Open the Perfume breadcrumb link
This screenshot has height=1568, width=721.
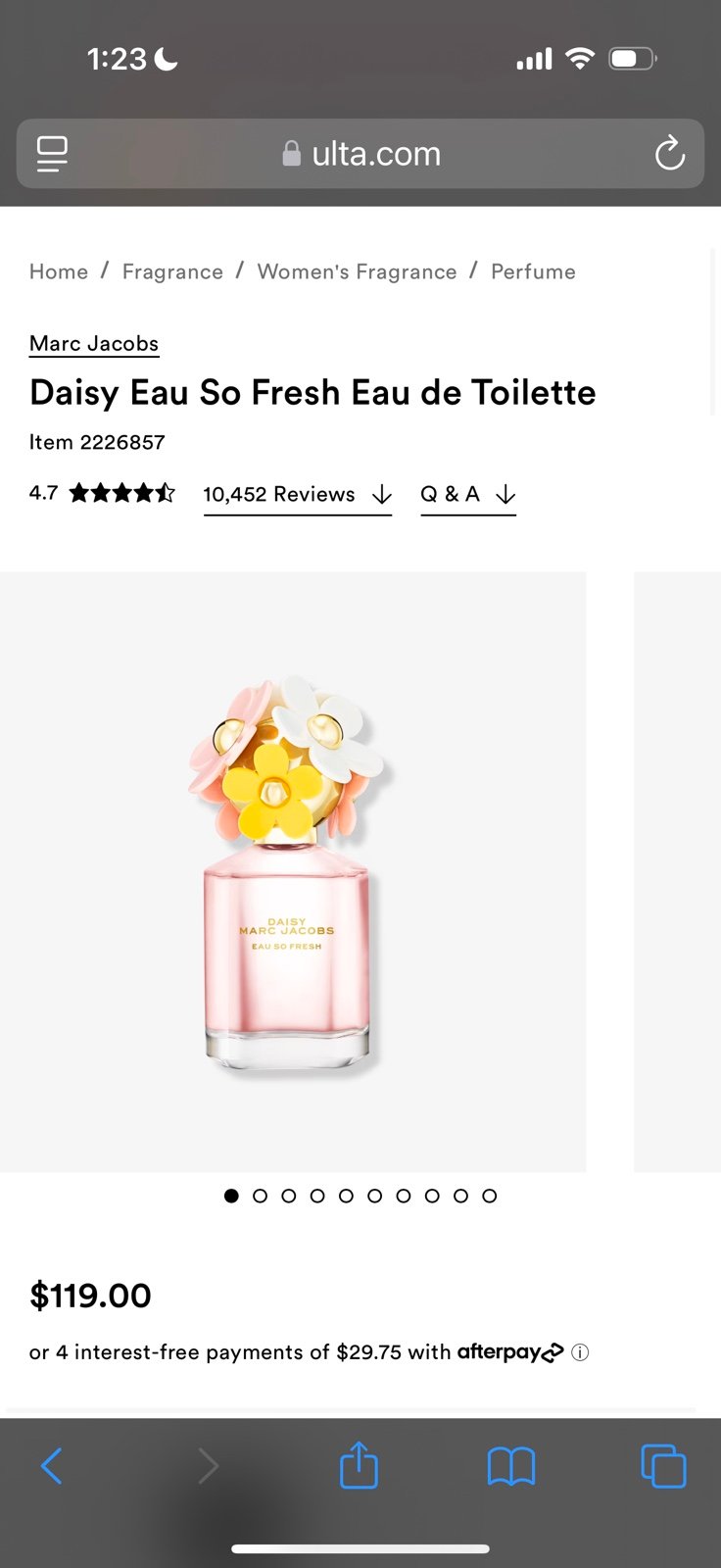pos(533,271)
